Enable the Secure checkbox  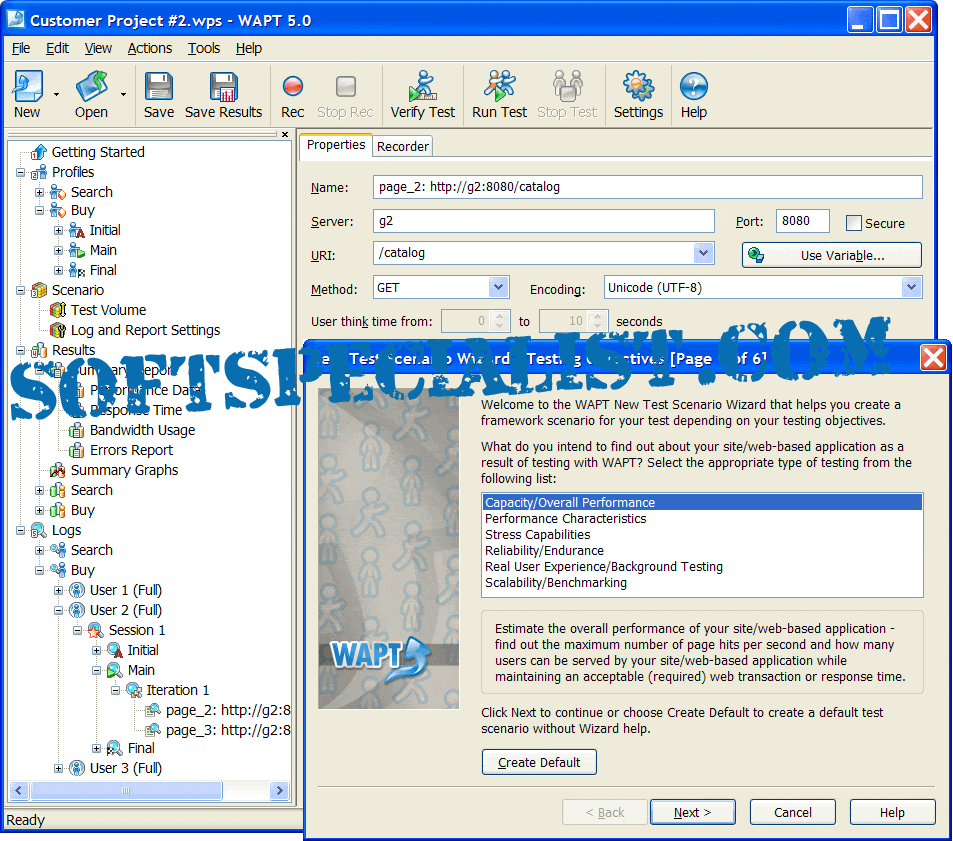[854, 223]
